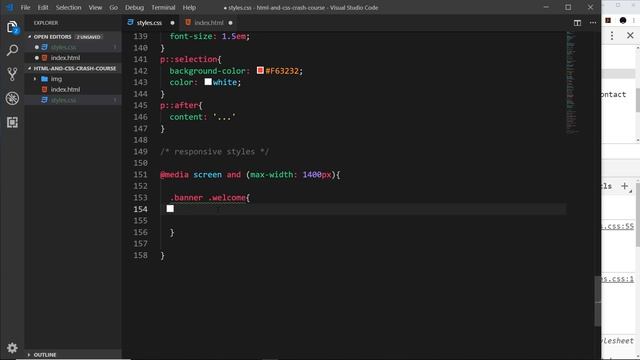Open the Extensions view in activity bar

pyautogui.click(x=12, y=122)
